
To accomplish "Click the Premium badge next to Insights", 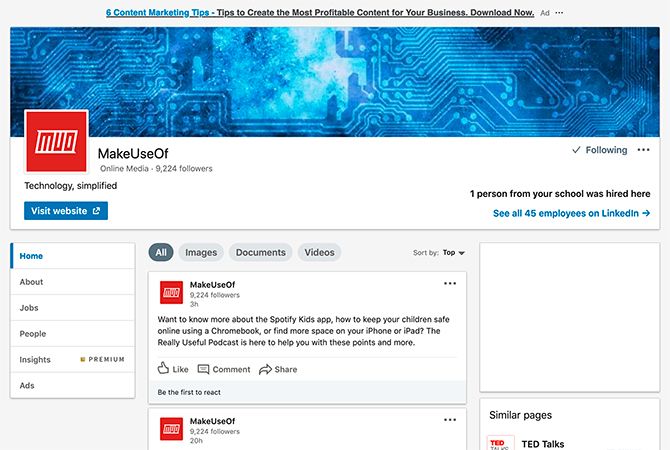I will click(x=103, y=359).
